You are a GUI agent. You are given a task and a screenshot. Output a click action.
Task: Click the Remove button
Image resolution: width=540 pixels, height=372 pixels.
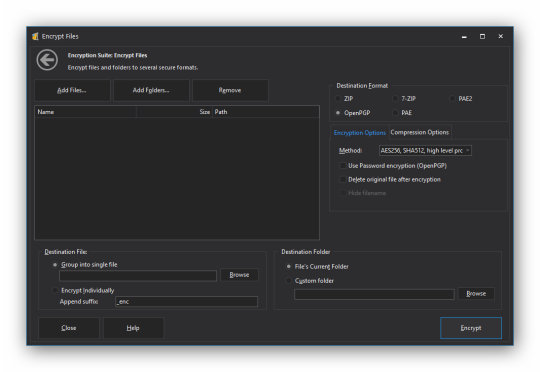coord(230,90)
